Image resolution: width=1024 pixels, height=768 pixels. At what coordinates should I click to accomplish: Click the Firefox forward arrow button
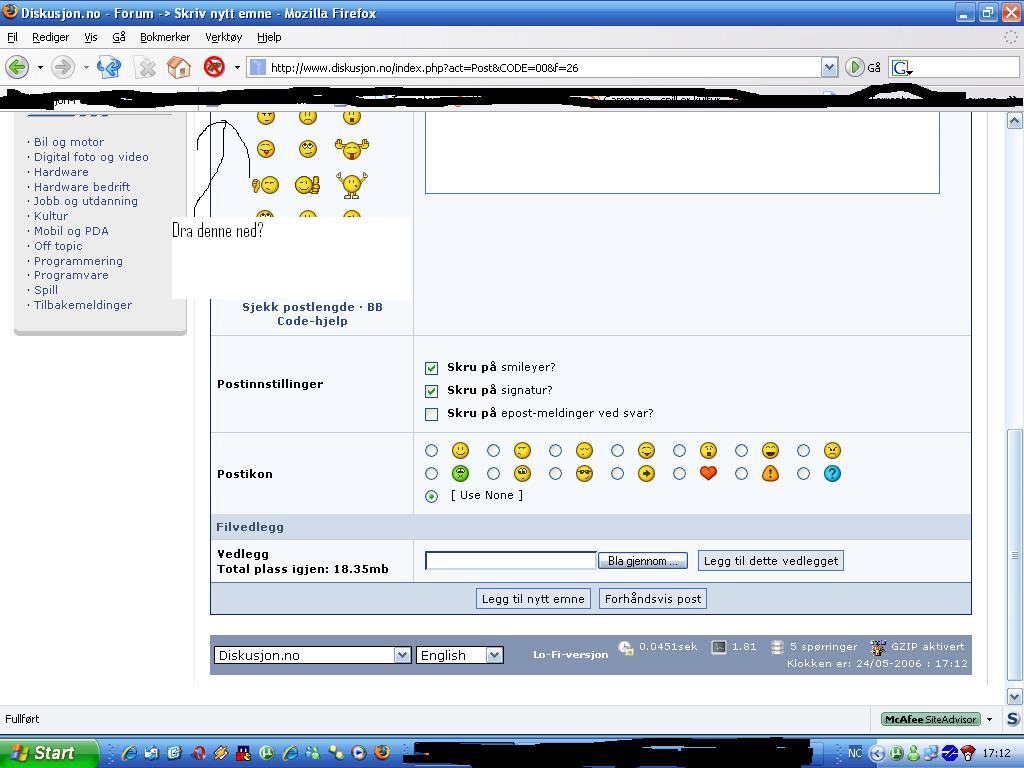(x=63, y=67)
